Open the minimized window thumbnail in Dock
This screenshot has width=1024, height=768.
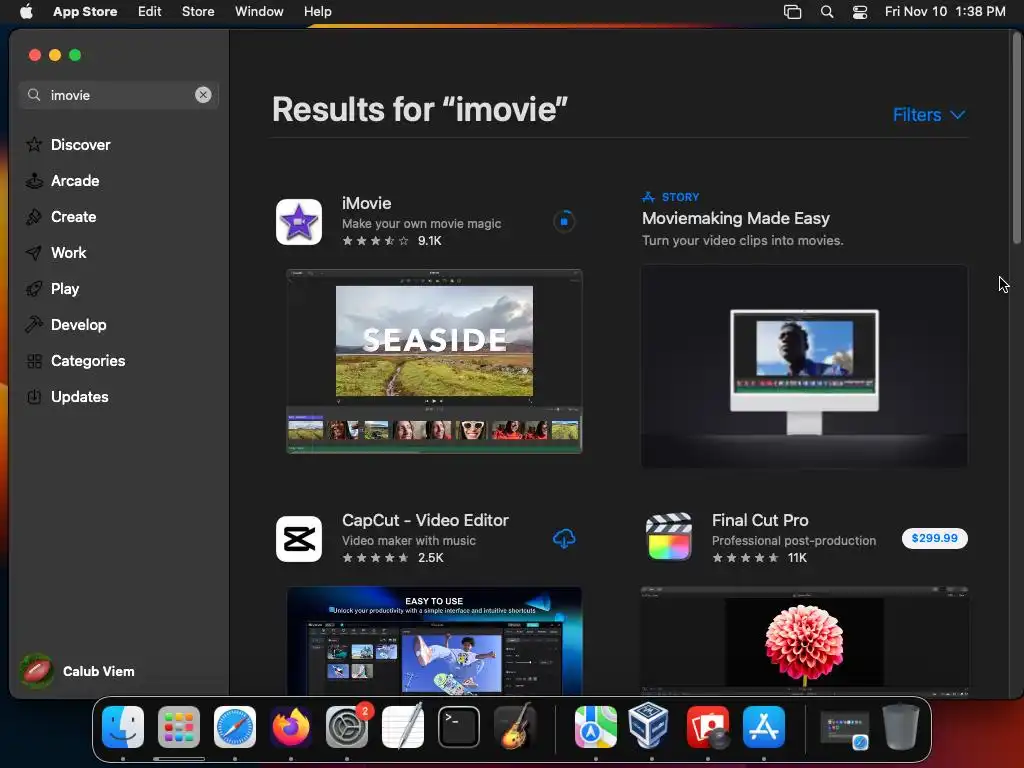pyautogui.click(x=844, y=728)
